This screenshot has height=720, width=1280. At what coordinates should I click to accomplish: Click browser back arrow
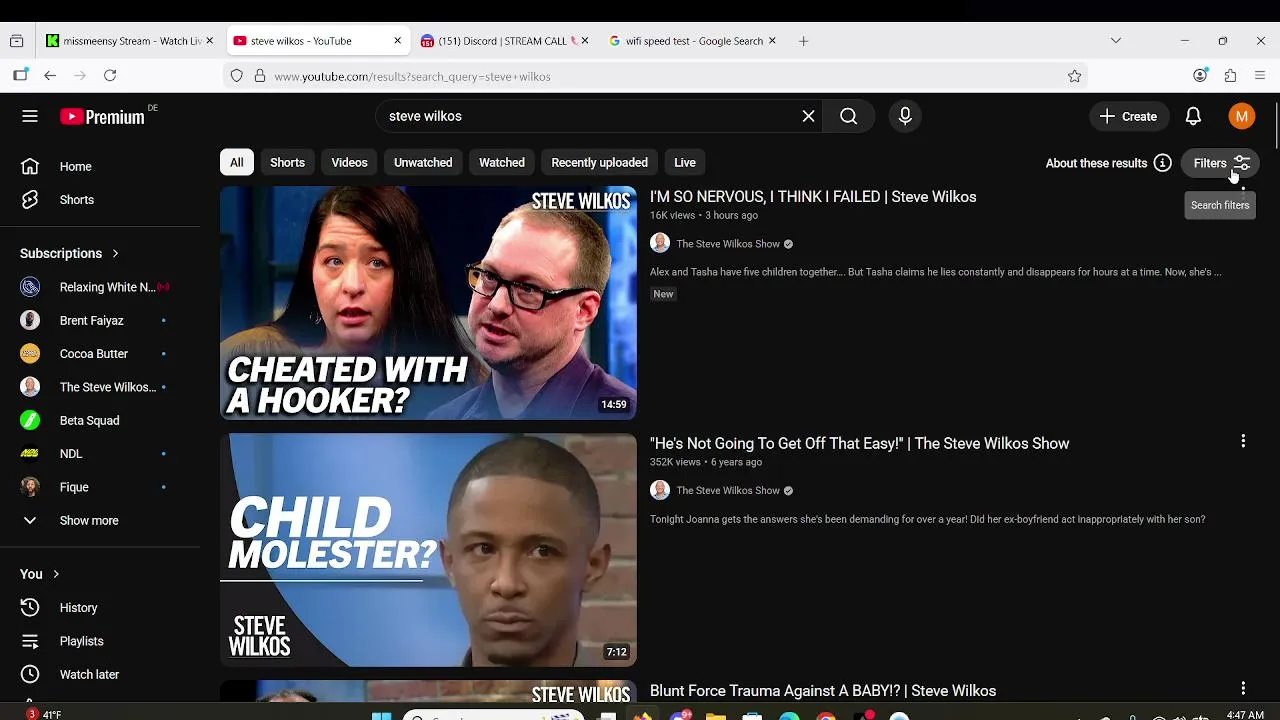click(x=50, y=76)
